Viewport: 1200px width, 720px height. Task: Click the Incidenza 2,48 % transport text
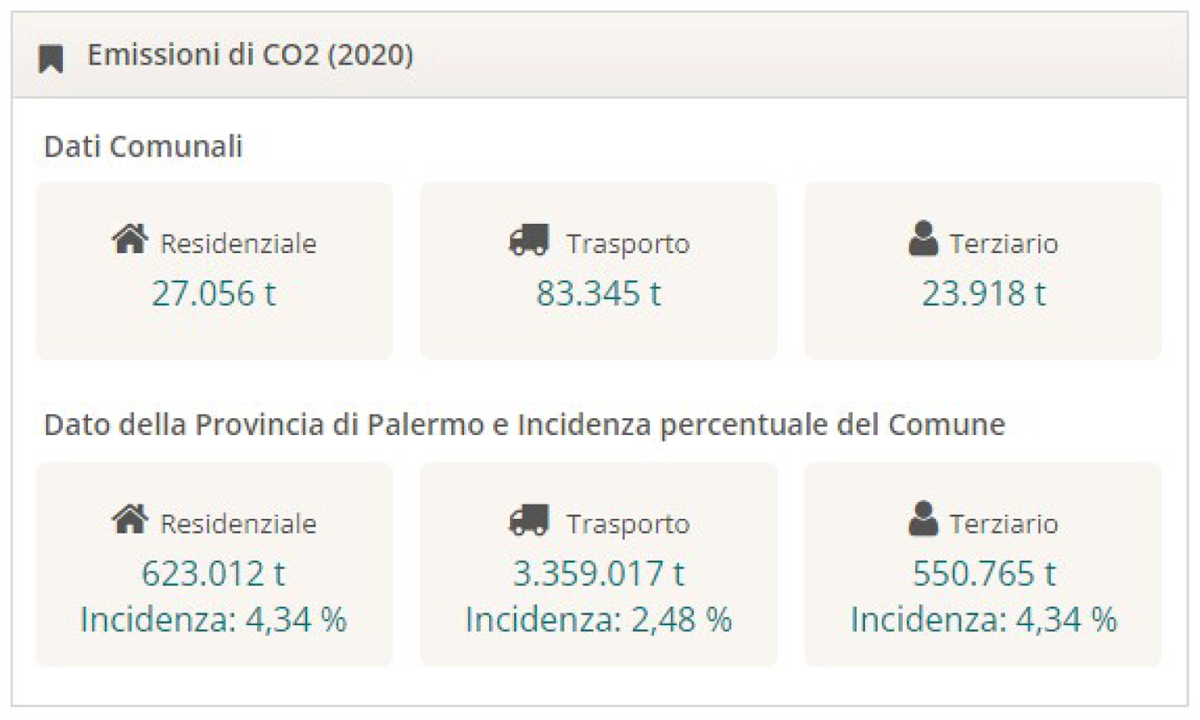598,620
